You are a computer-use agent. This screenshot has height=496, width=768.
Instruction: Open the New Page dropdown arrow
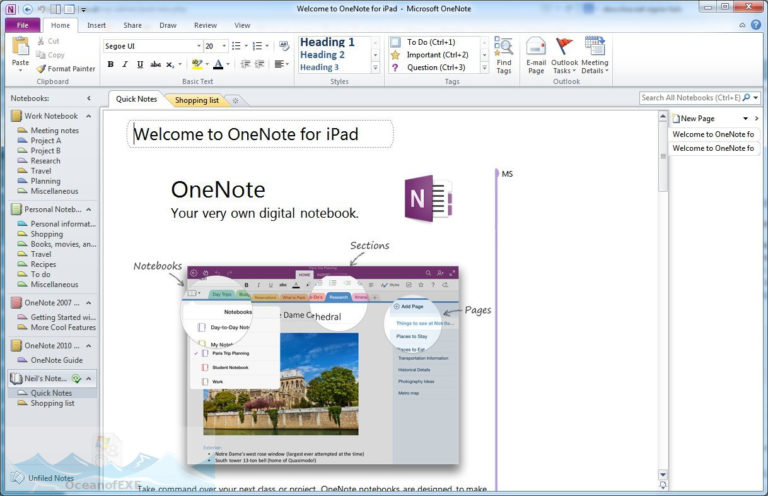(x=745, y=118)
